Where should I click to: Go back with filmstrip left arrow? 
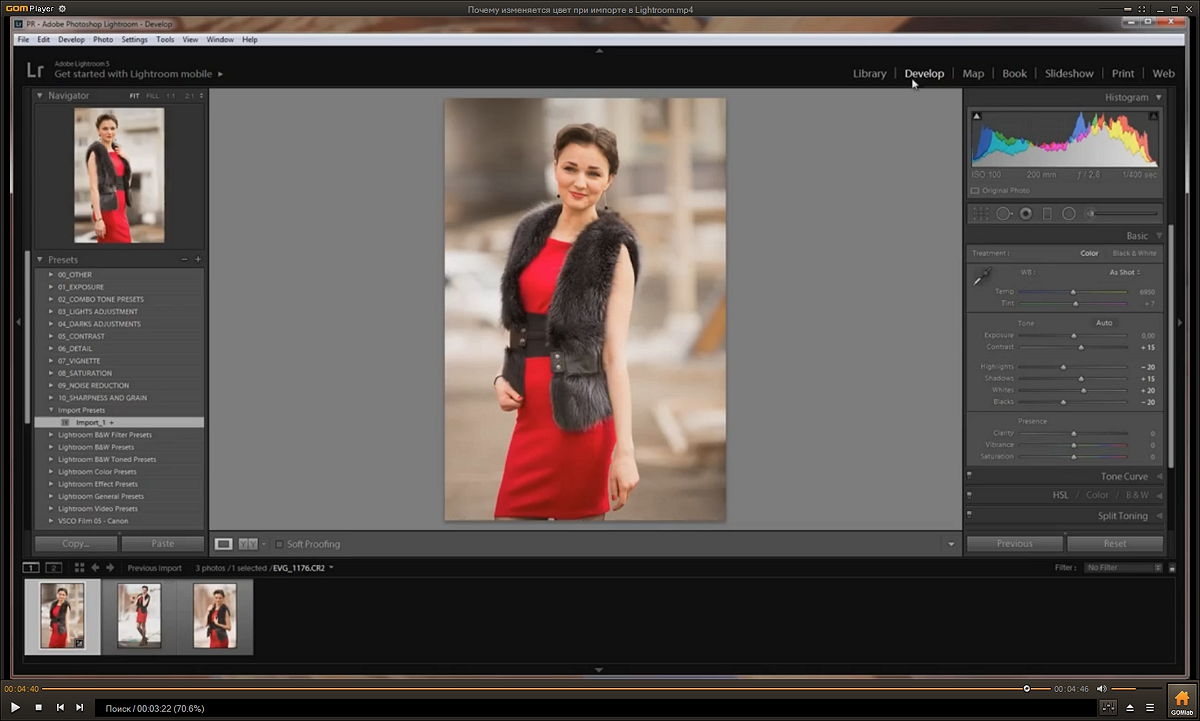coord(96,568)
